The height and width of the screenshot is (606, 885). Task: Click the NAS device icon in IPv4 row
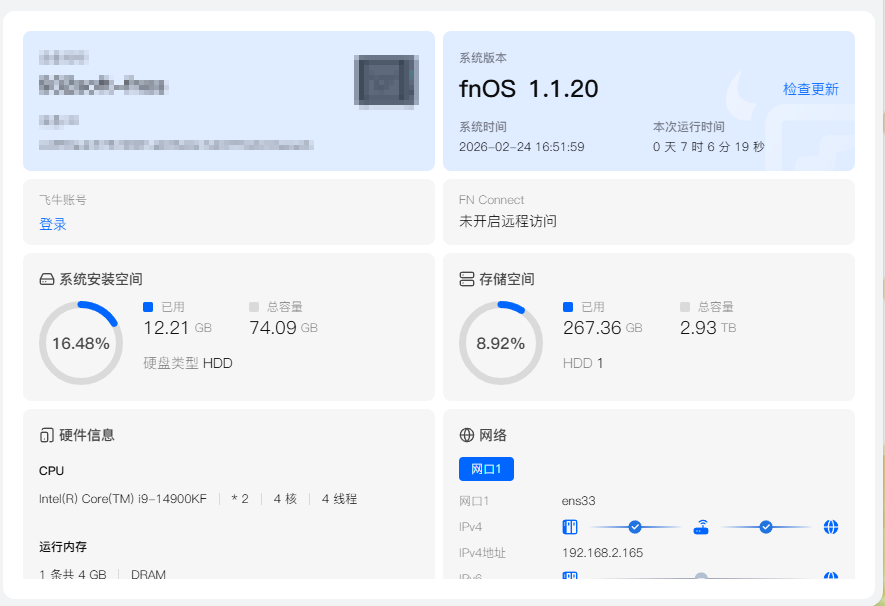[x=570, y=527]
